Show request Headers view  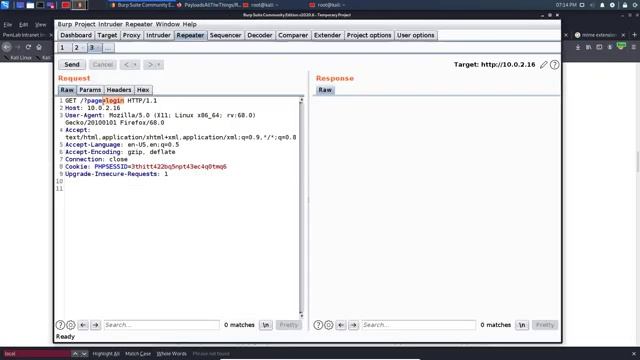click(x=119, y=90)
